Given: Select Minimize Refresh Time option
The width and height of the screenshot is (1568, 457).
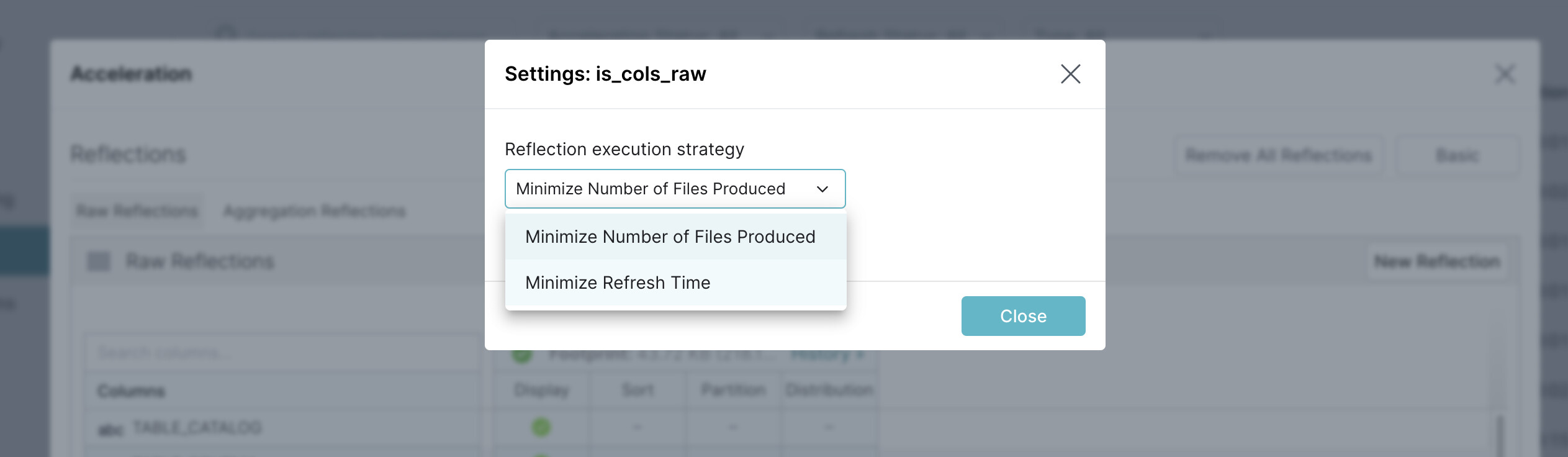Looking at the screenshot, I should (x=675, y=283).
